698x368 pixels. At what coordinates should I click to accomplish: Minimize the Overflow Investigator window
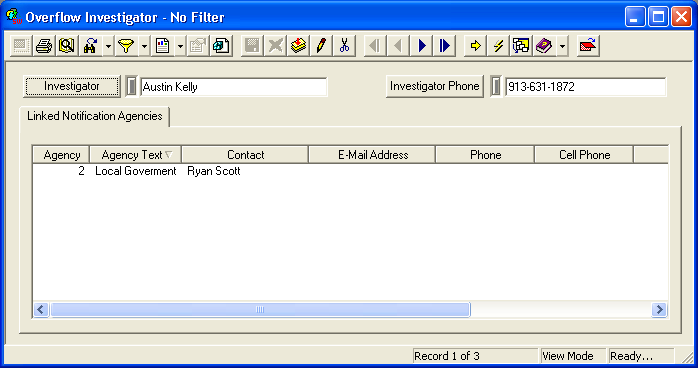coord(635,17)
